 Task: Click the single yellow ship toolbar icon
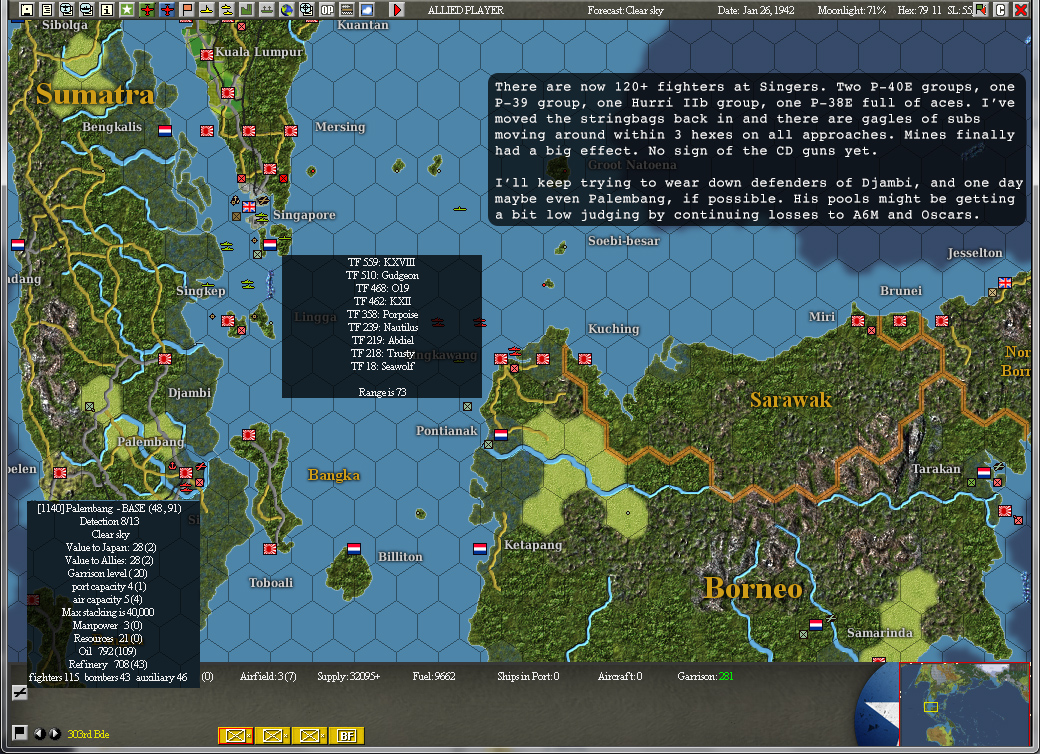click(x=206, y=9)
